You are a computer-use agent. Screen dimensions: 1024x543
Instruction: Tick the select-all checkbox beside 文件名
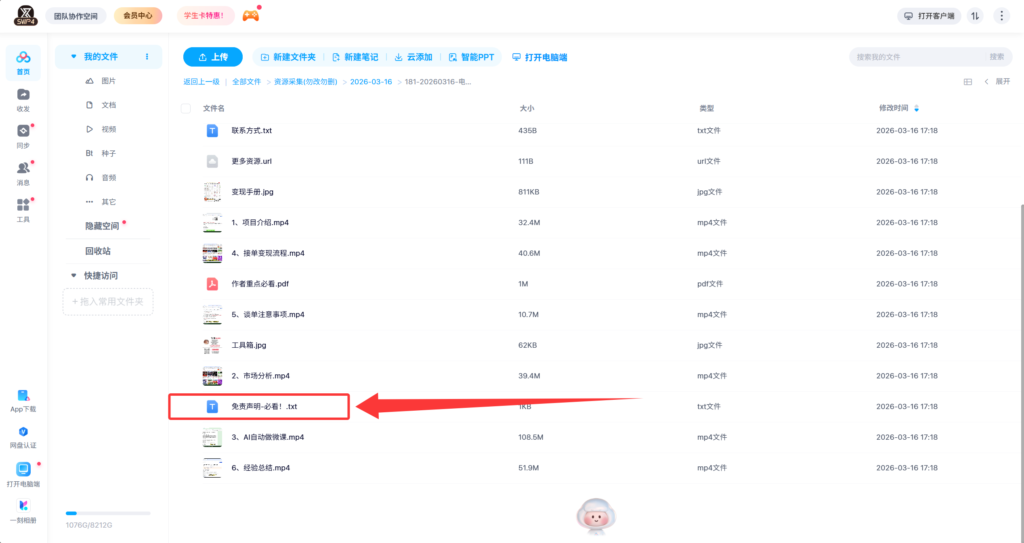[x=185, y=107]
